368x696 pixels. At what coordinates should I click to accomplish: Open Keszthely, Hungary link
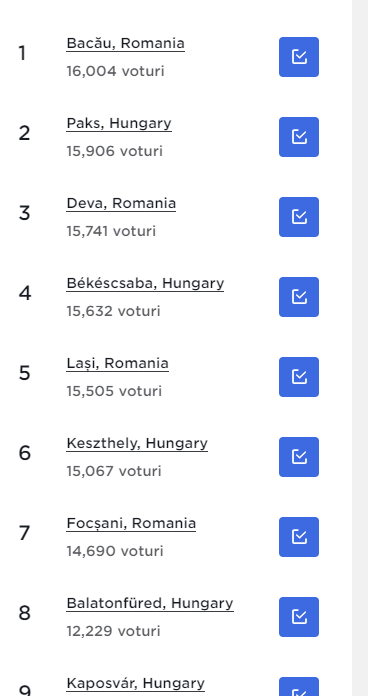(137, 443)
